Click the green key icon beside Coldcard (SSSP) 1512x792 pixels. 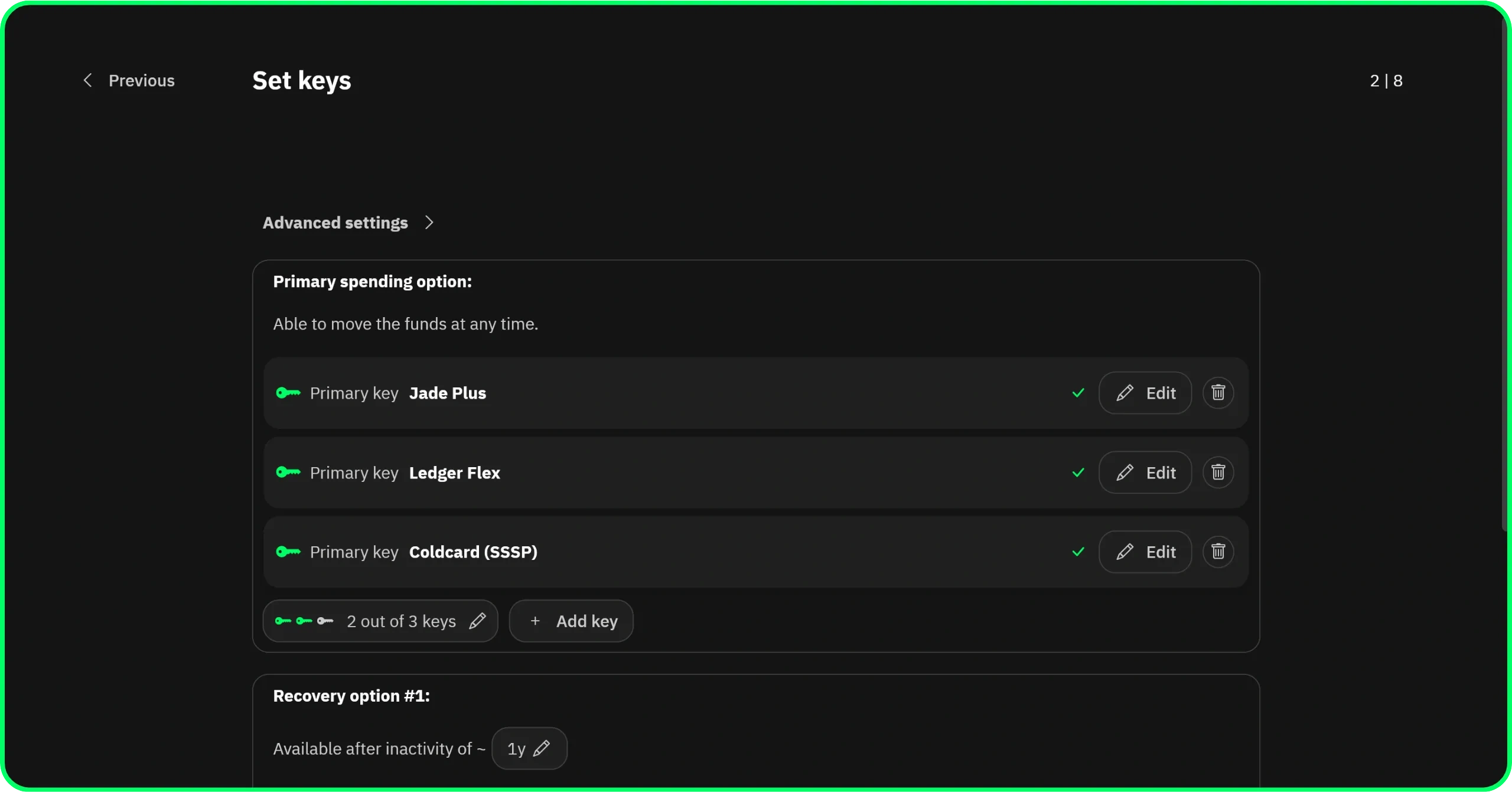pos(288,552)
